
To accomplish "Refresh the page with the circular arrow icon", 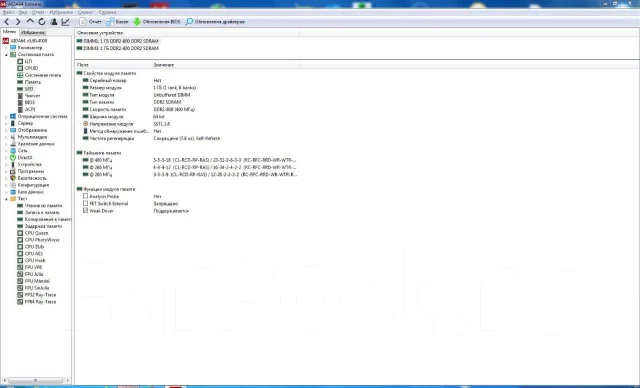I will click(42, 22).
